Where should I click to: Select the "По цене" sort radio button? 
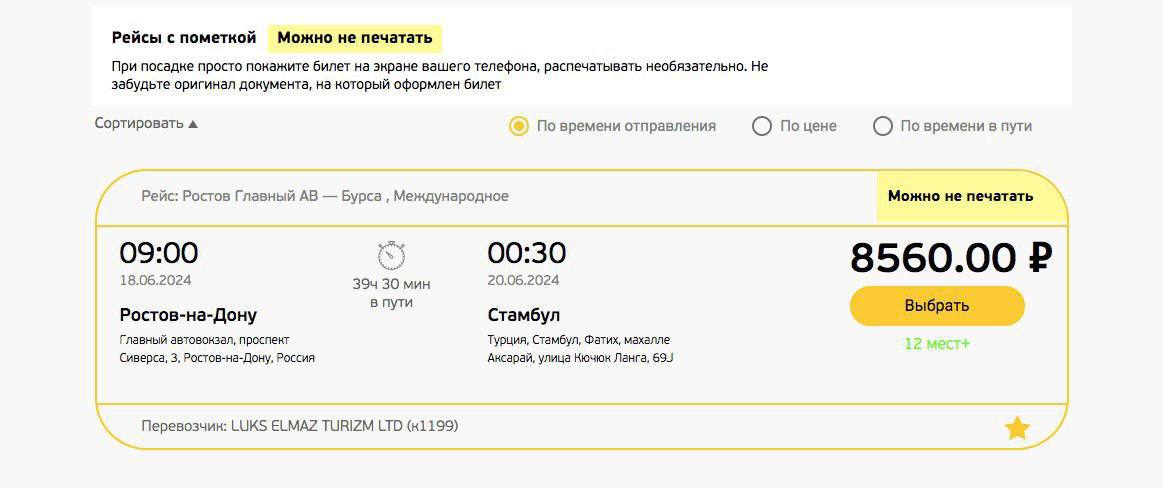pyautogui.click(x=762, y=126)
